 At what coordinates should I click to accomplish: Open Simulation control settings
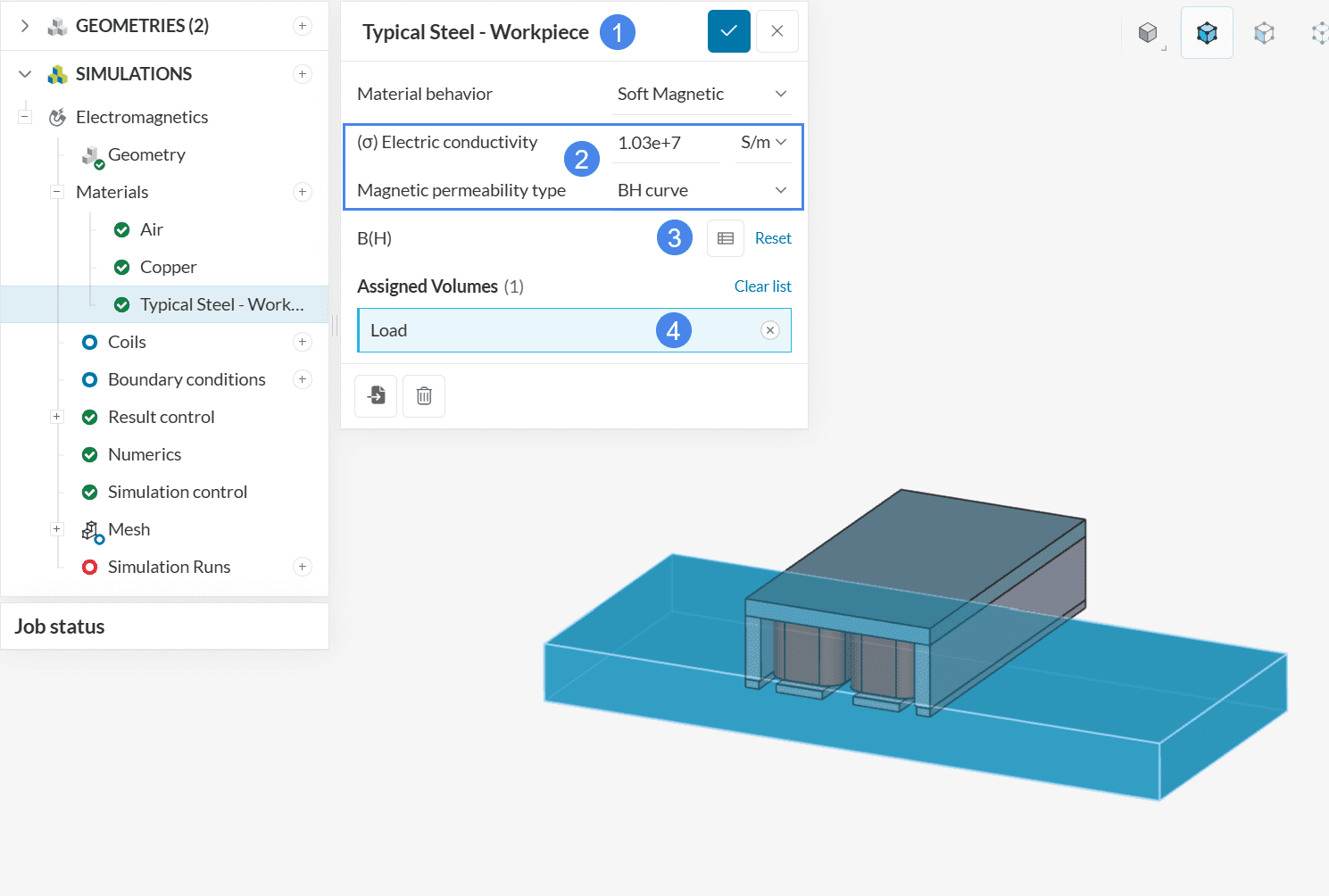point(177,492)
